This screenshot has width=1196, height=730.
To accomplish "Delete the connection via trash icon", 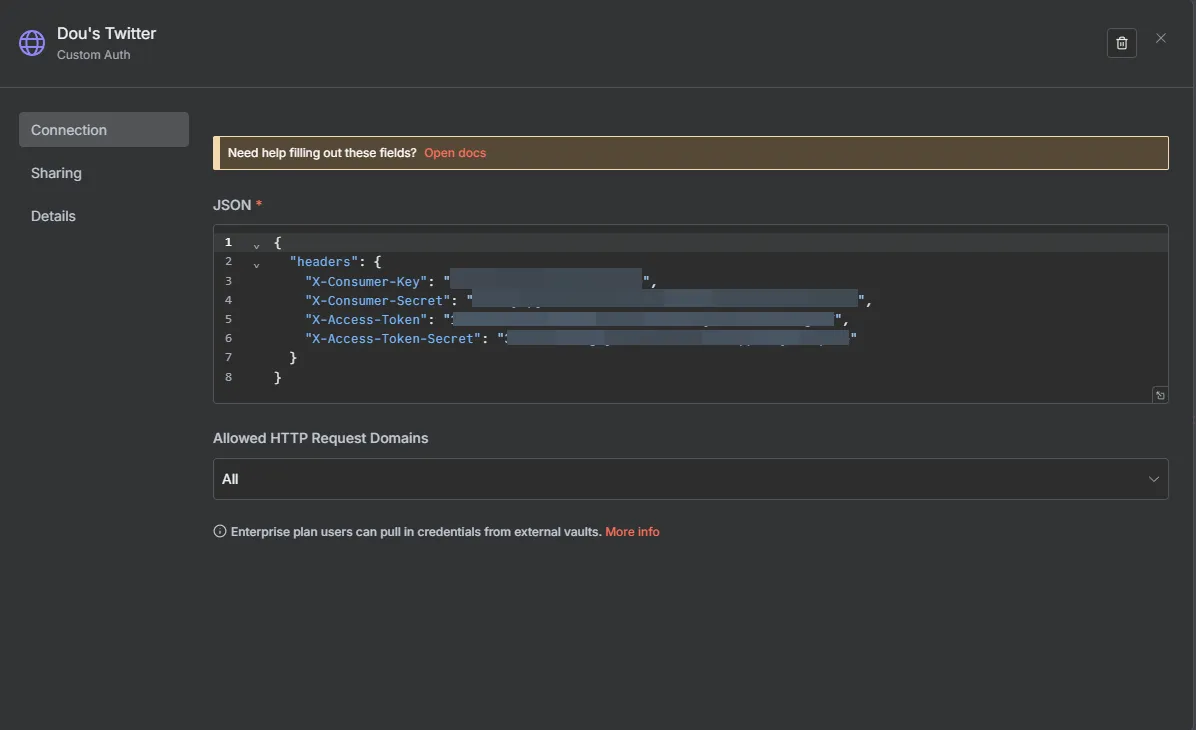I will click(x=1121, y=42).
